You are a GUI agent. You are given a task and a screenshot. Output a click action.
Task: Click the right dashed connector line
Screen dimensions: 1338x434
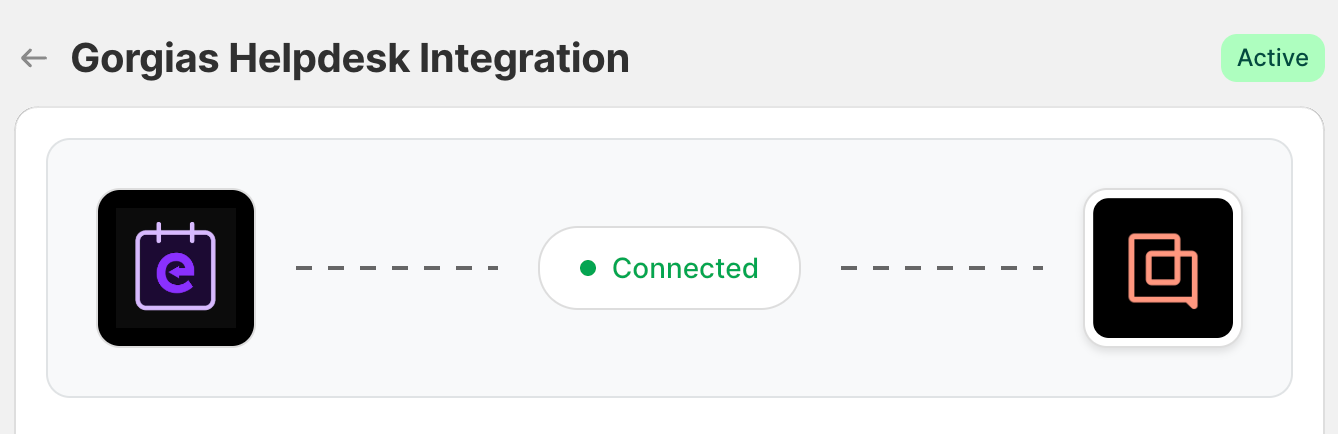[942, 268]
